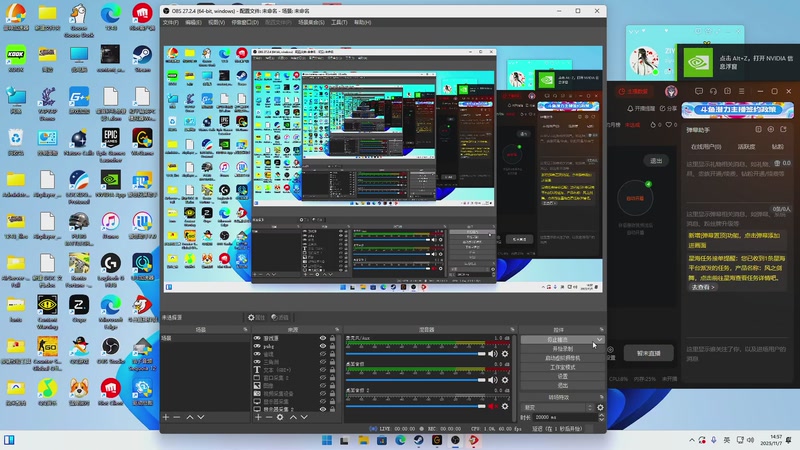Move source down in sources toolbar

coord(304,417)
